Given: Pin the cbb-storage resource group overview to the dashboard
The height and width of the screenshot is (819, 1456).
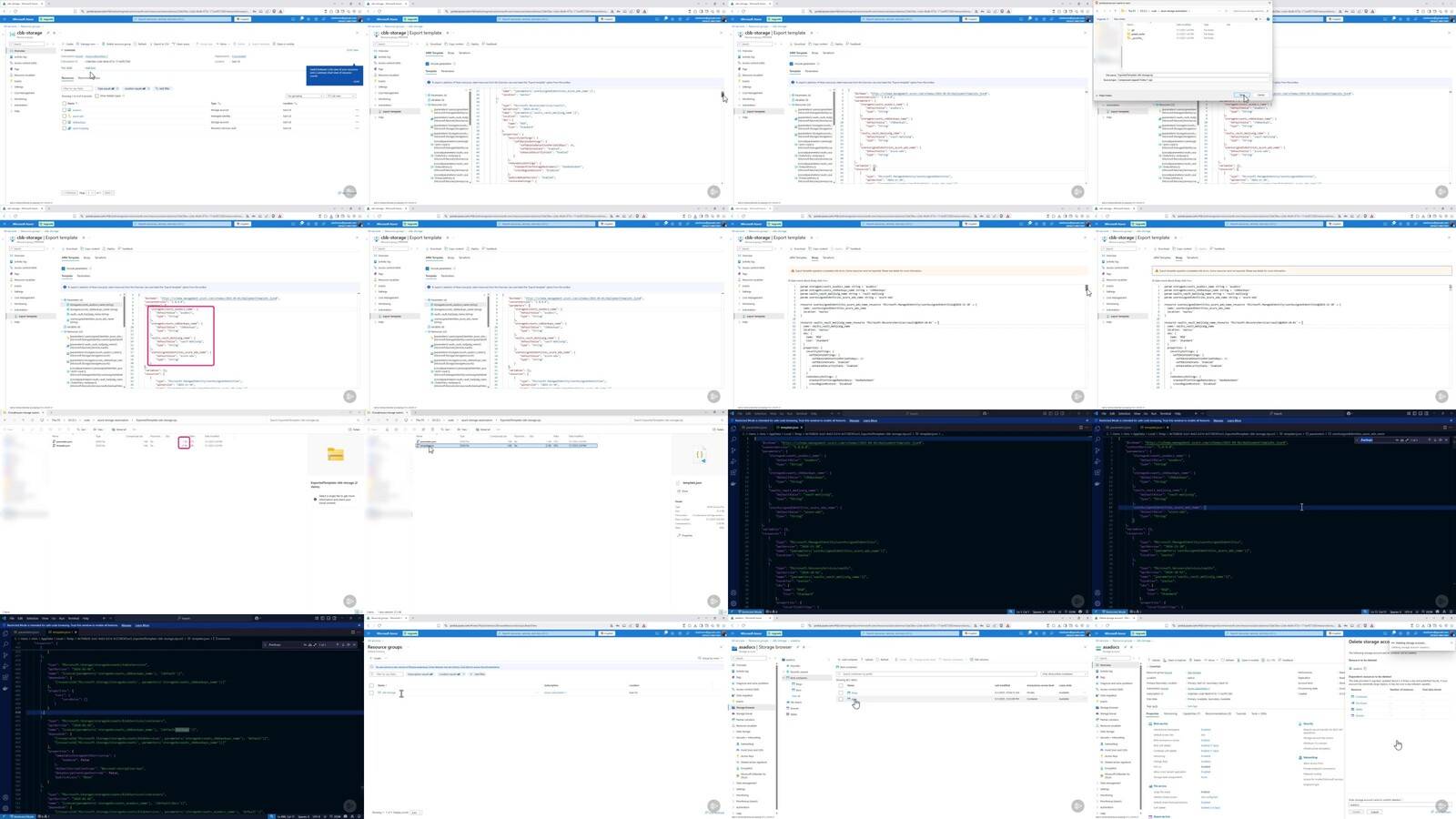Looking at the screenshot, I should (47, 33).
